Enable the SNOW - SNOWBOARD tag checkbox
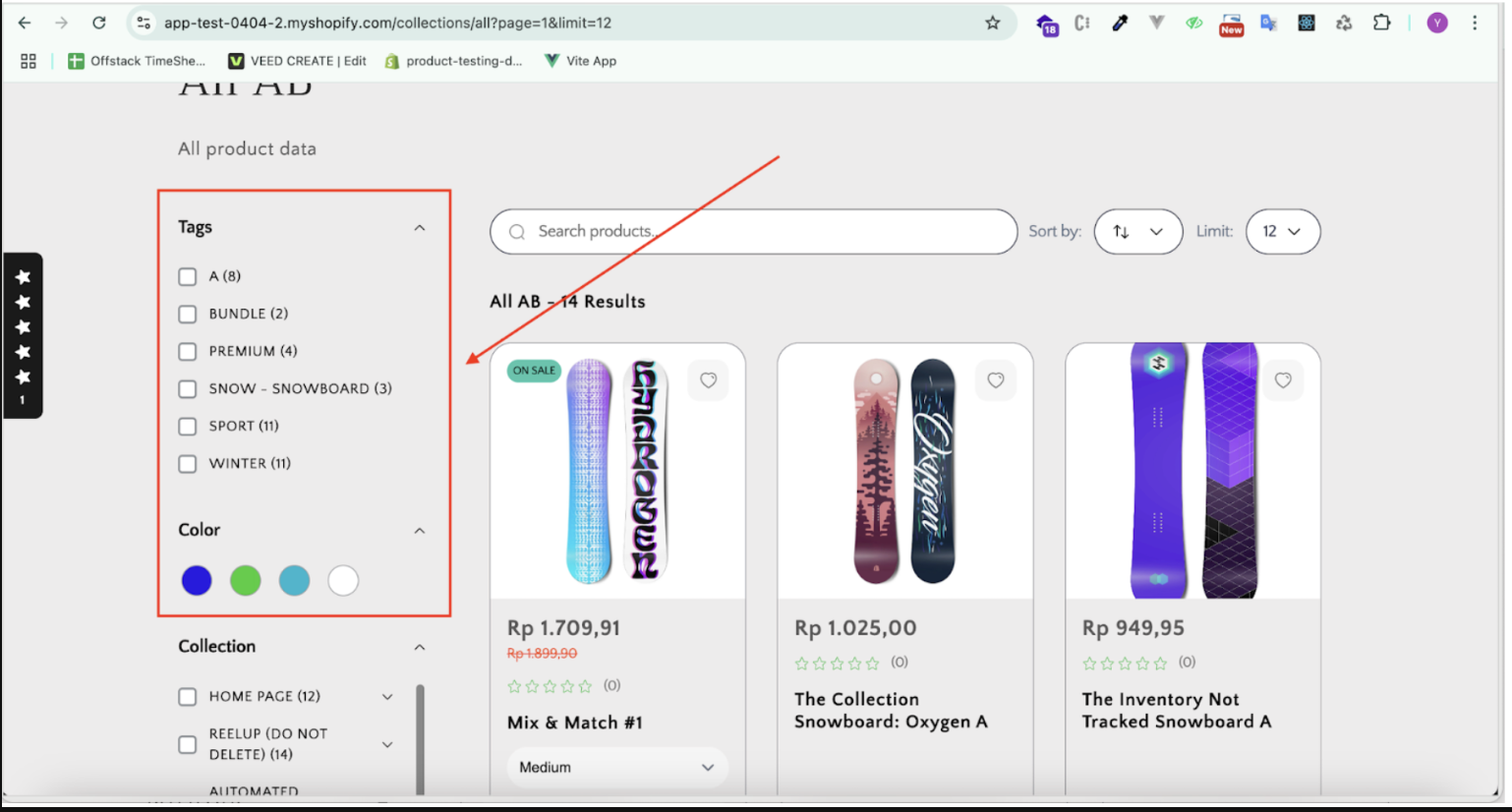Screen dimensions: 1512x812 click(188, 389)
